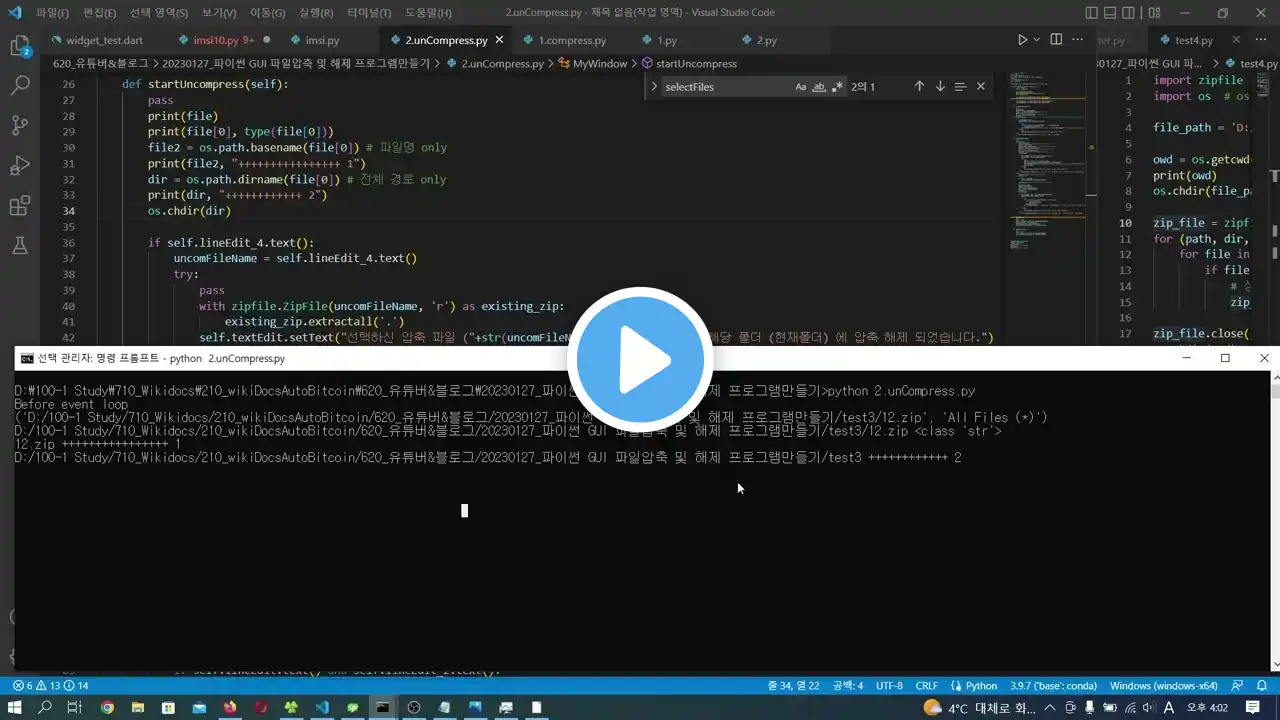
Task: Toggle Find in Selection
Action: pos(960,87)
